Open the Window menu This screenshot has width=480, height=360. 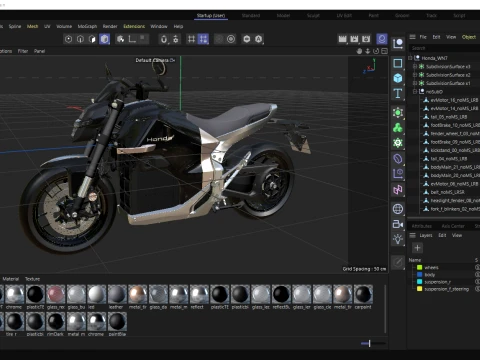point(159,26)
